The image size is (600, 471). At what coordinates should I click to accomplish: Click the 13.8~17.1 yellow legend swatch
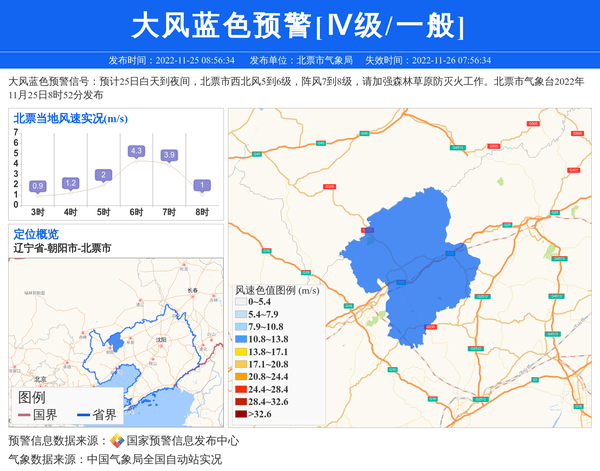241,353
